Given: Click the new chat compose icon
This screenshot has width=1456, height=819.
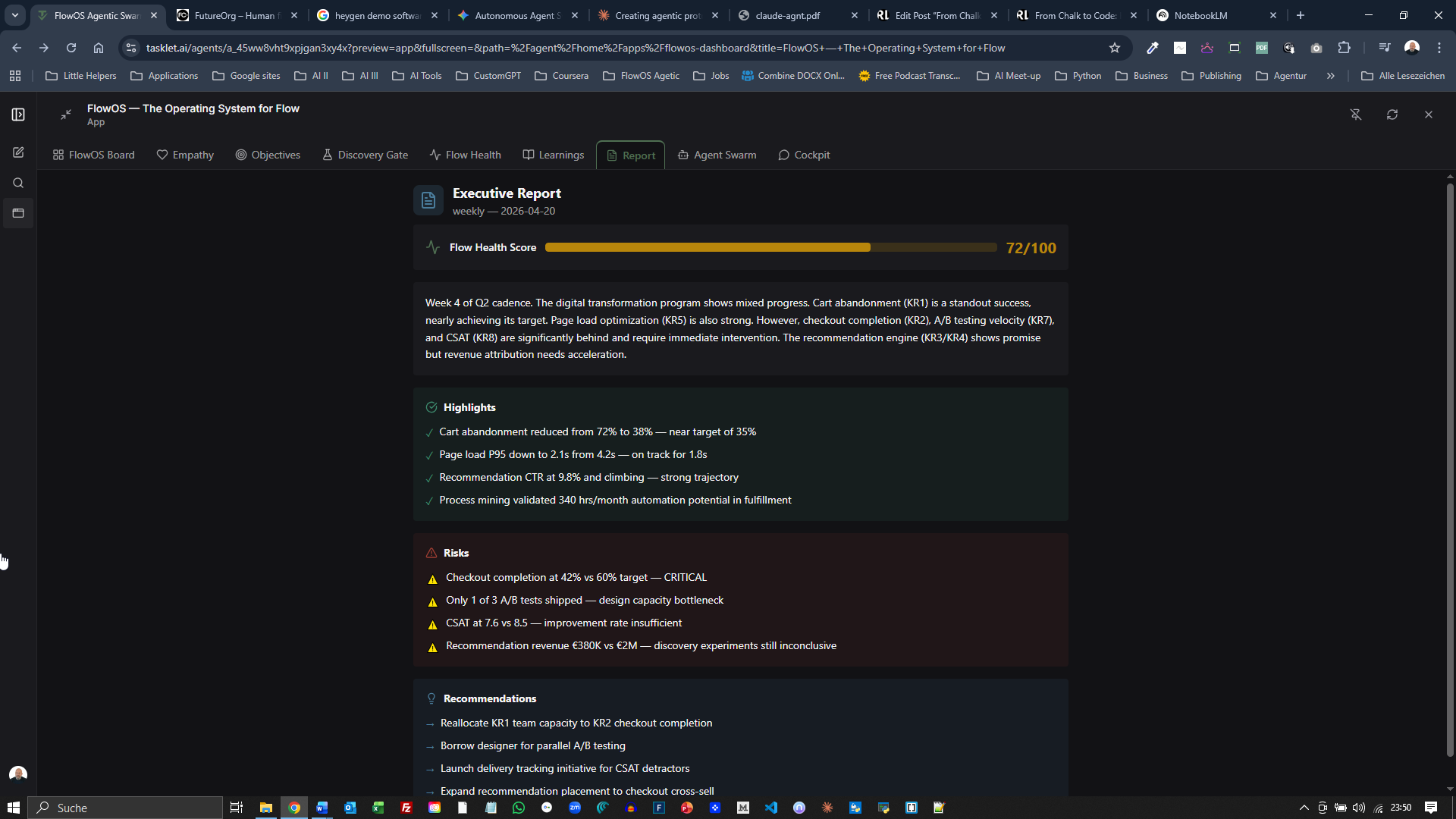Looking at the screenshot, I should 18,152.
